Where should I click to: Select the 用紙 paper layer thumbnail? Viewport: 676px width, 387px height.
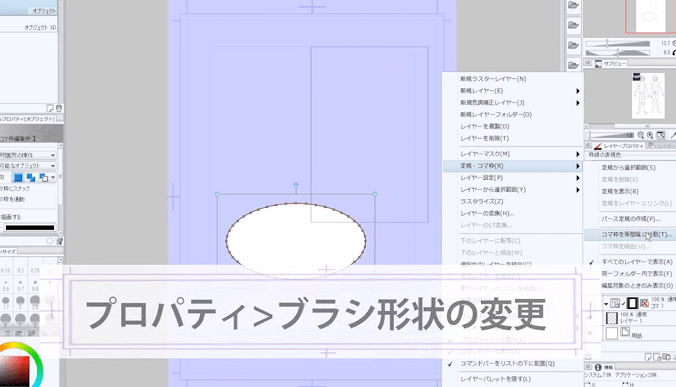tap(611, 333)
